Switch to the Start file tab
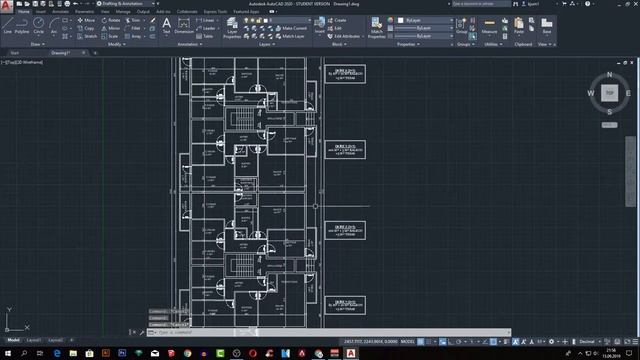The width and height of the screenshot is (640, 360). (15, 53)
